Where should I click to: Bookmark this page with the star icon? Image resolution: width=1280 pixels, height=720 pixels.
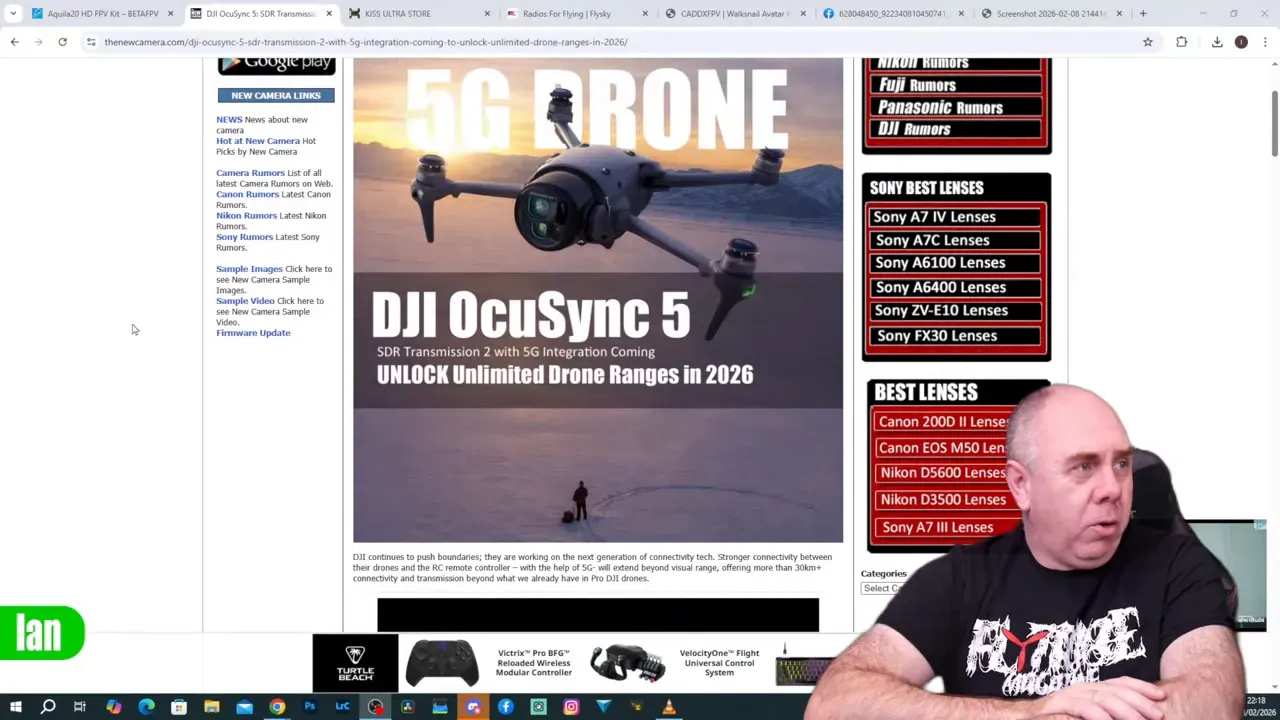point(1148,42)
